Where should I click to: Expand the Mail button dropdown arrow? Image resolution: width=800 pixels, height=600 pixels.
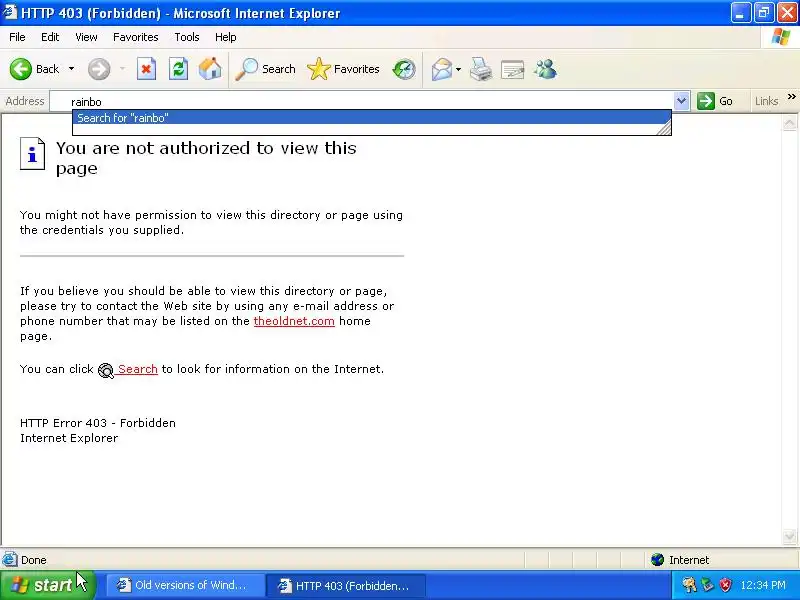click(x=458, y=69)
